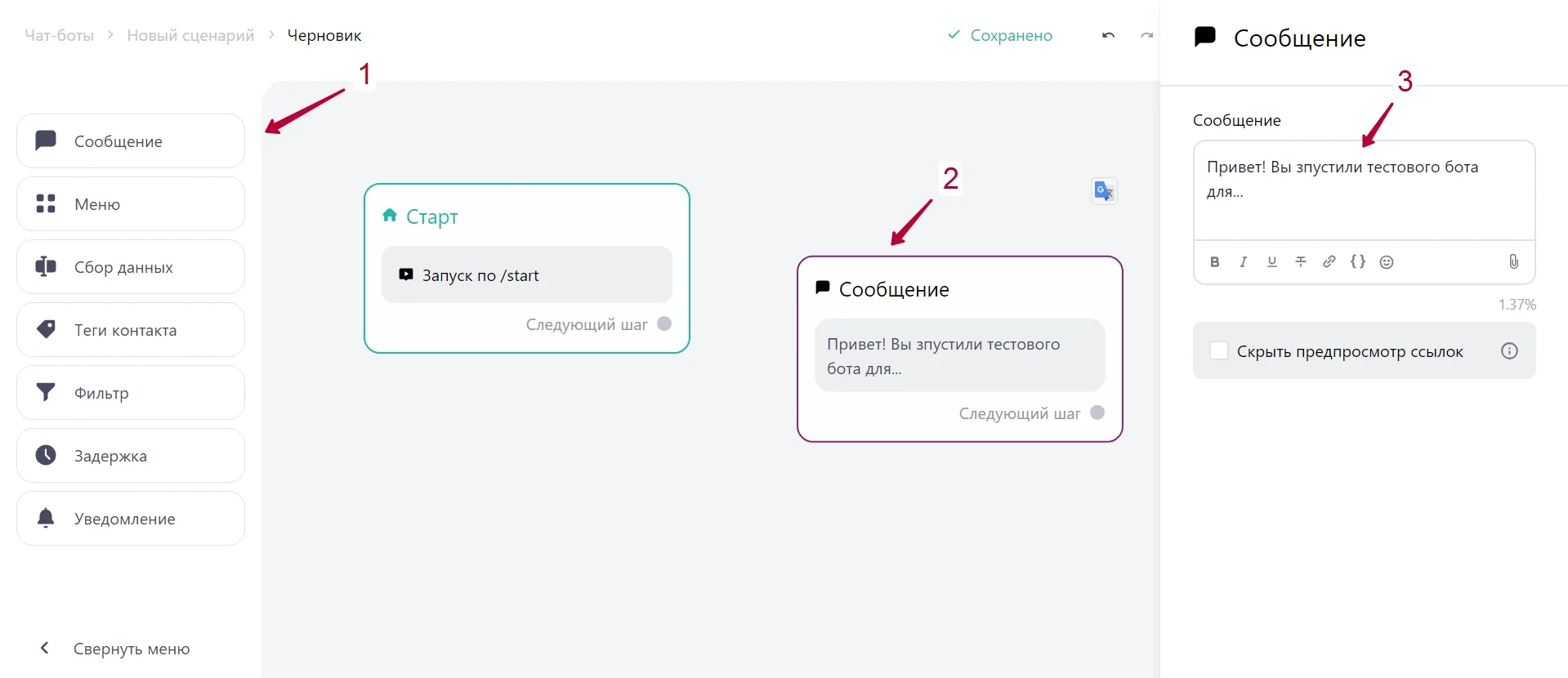This screenshot has width=1568, height=678.
Task: Click the Bold formatting icon
Action: click(1215, 262)
